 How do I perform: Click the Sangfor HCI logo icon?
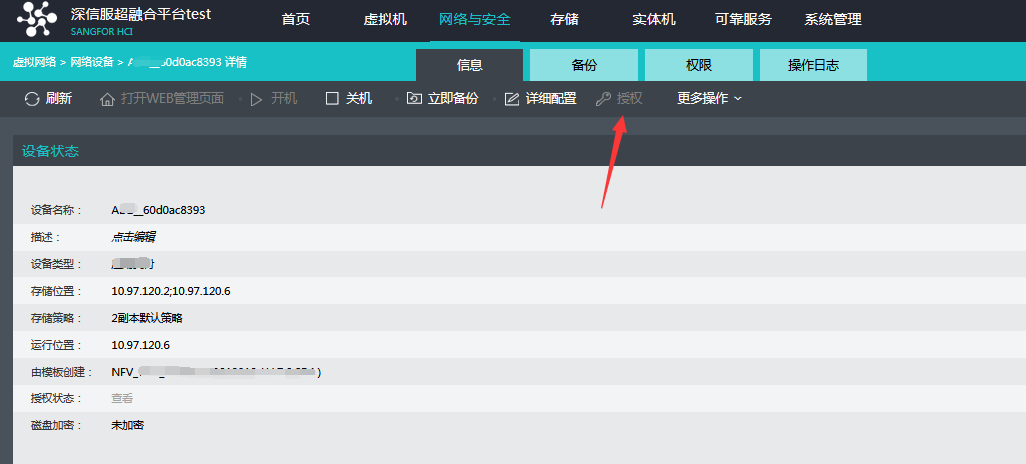pyautogui.click(x=37, y=20)
